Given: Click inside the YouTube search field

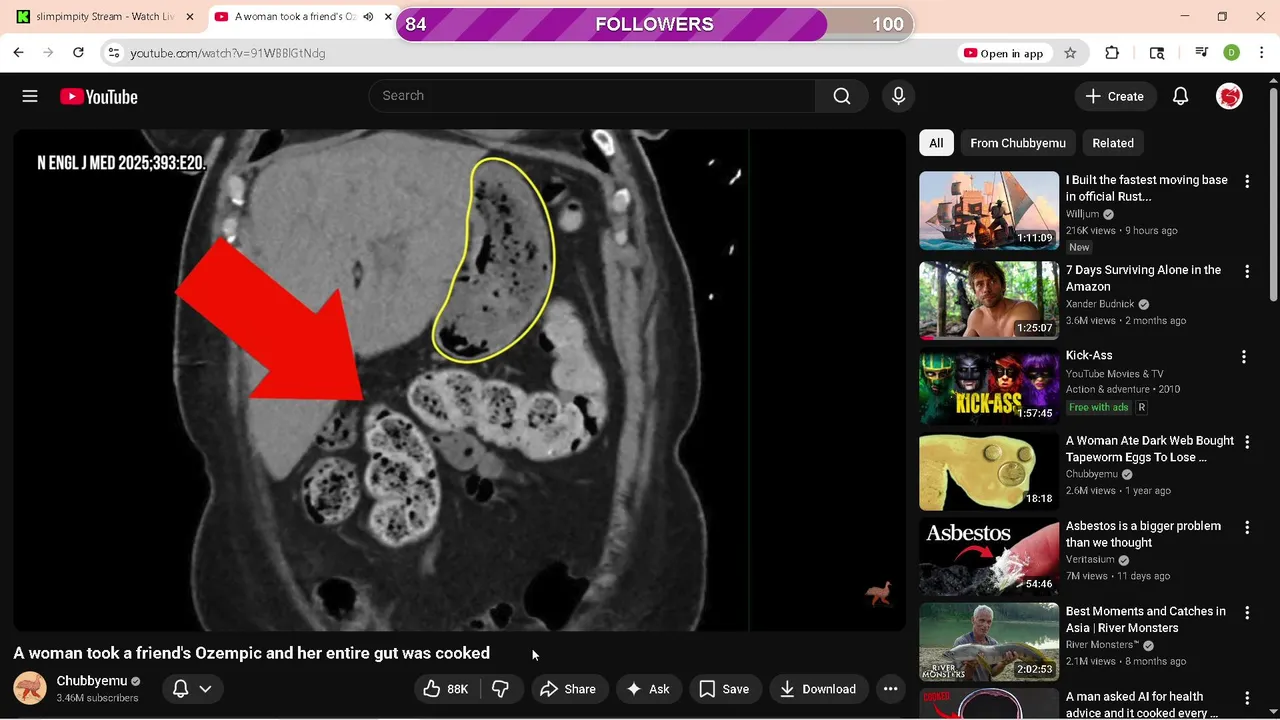Looking at the screenshot, I should [x=592, y=96].
